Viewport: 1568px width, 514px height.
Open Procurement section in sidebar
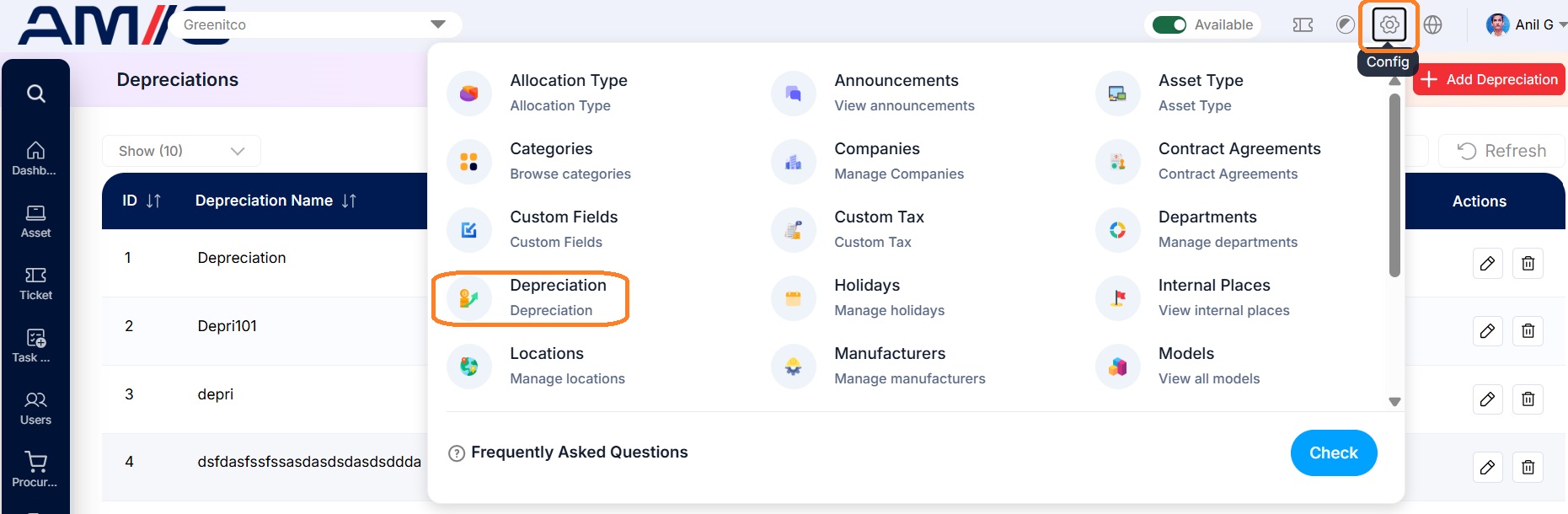(35, 470)
